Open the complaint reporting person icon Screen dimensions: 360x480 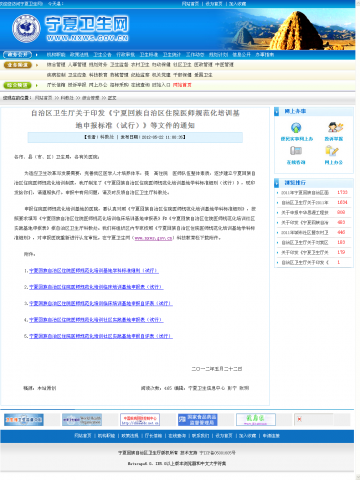coord(335,127)
